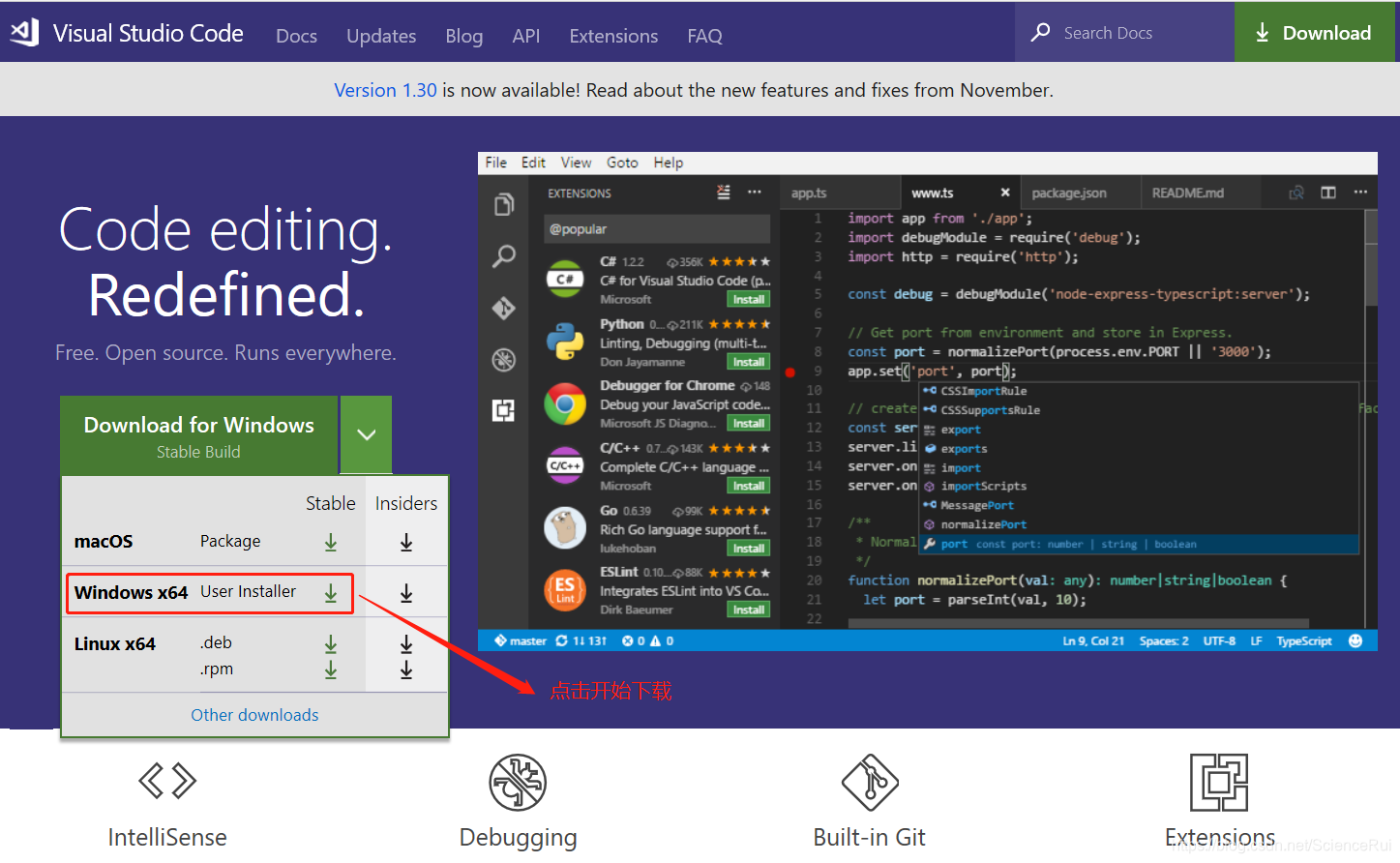Download macOS Stable package
This screenshot has height=863, width=1400.
click(331, 542)
